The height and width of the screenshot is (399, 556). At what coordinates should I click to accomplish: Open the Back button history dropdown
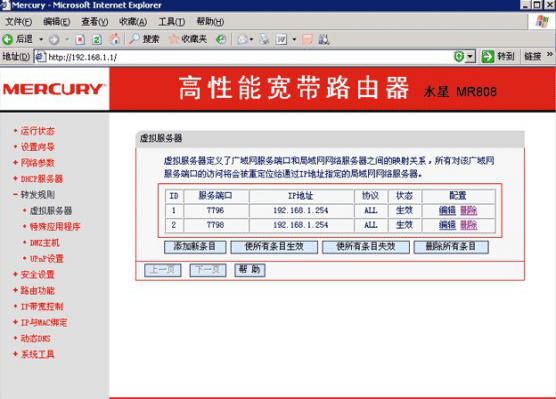[41, 39]
